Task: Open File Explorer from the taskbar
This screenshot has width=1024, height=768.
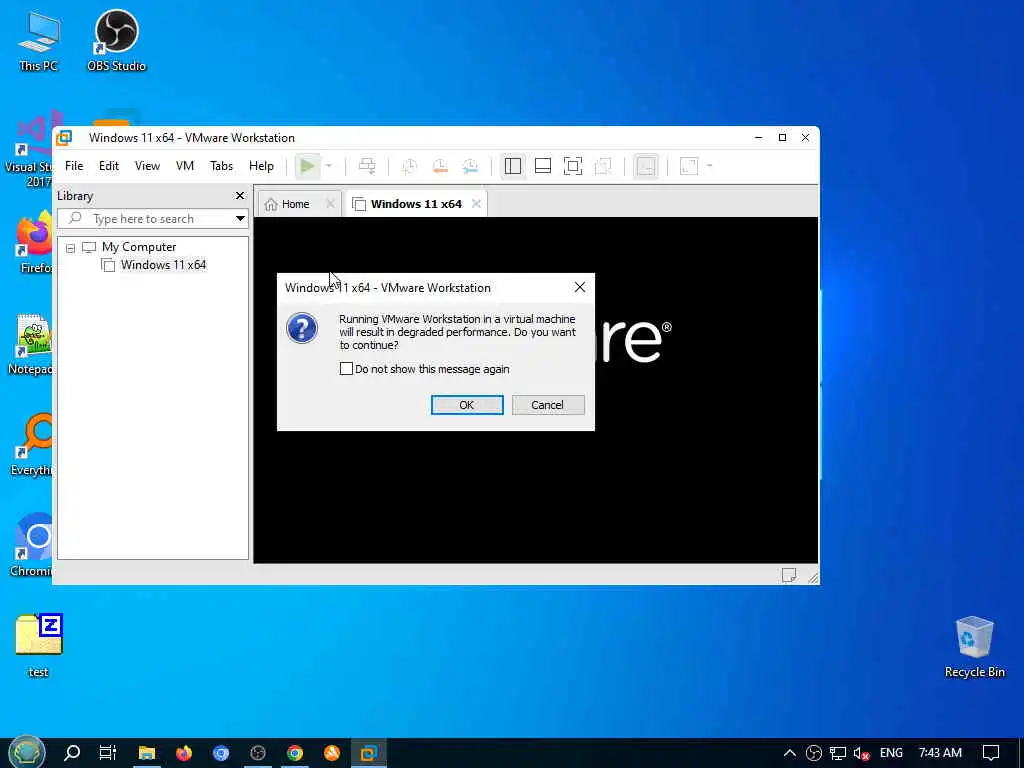Action: [x=146, y=753]
